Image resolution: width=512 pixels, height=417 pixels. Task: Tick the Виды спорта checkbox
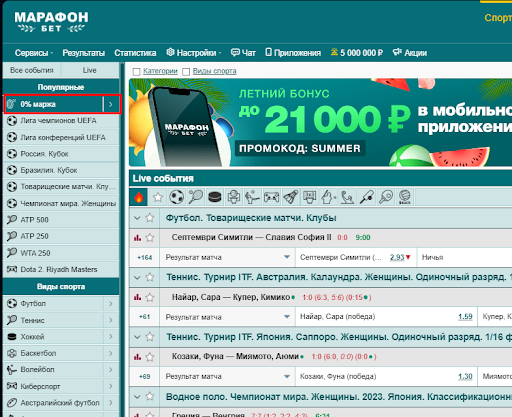click(186, 72)
